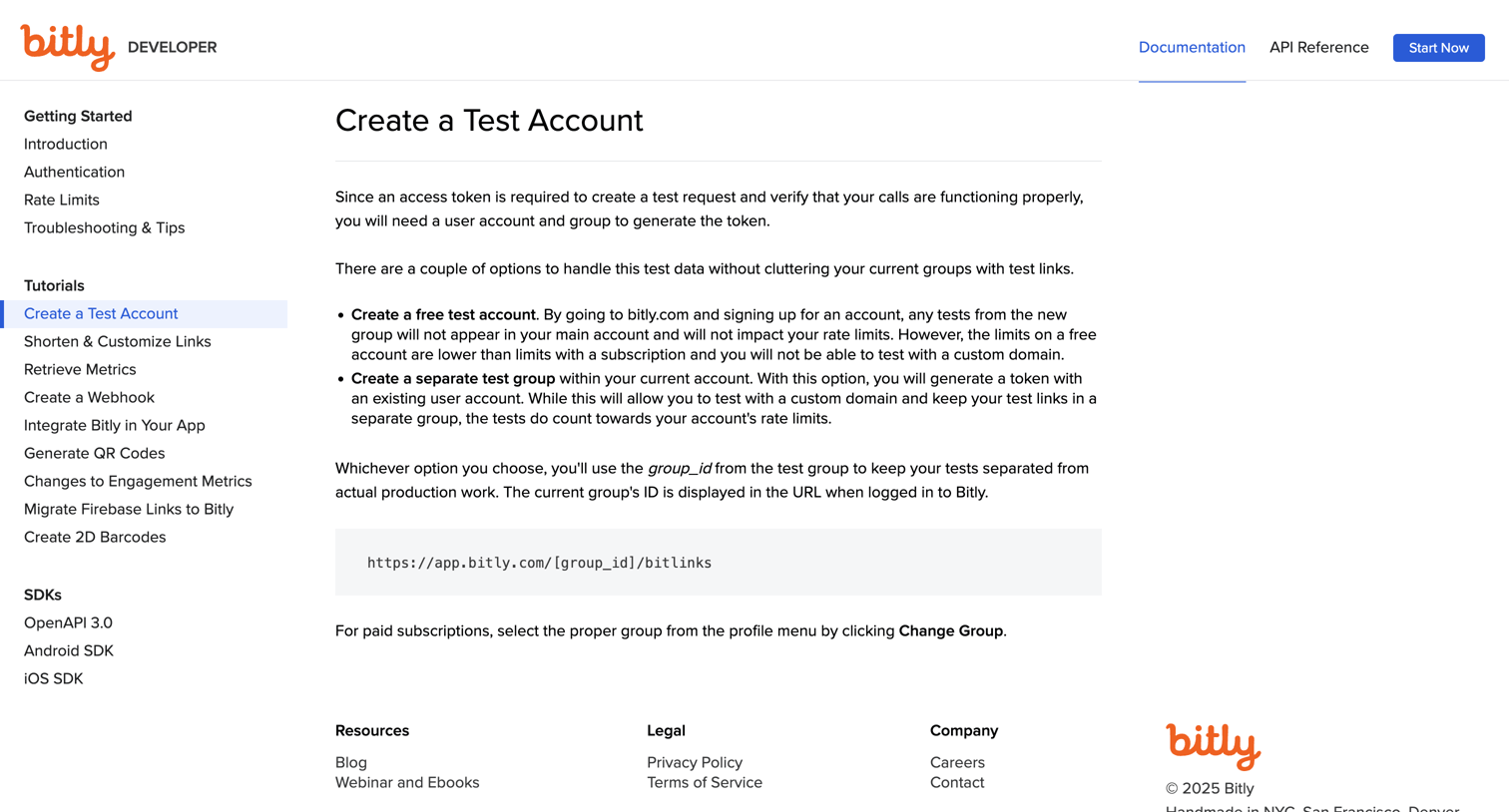Open Troubleshooting & Tips

coord(104,227)
